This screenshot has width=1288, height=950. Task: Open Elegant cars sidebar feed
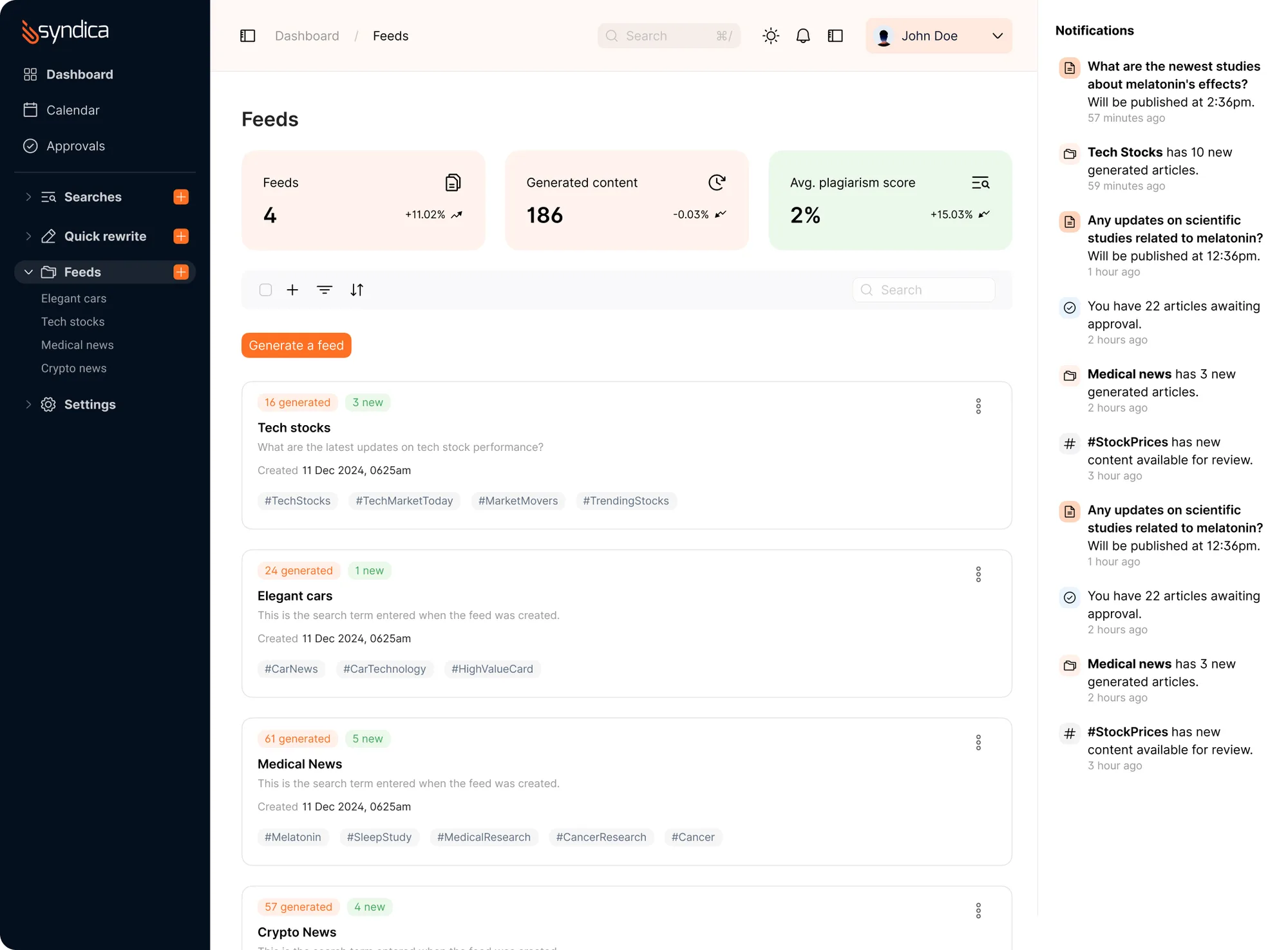74,299
